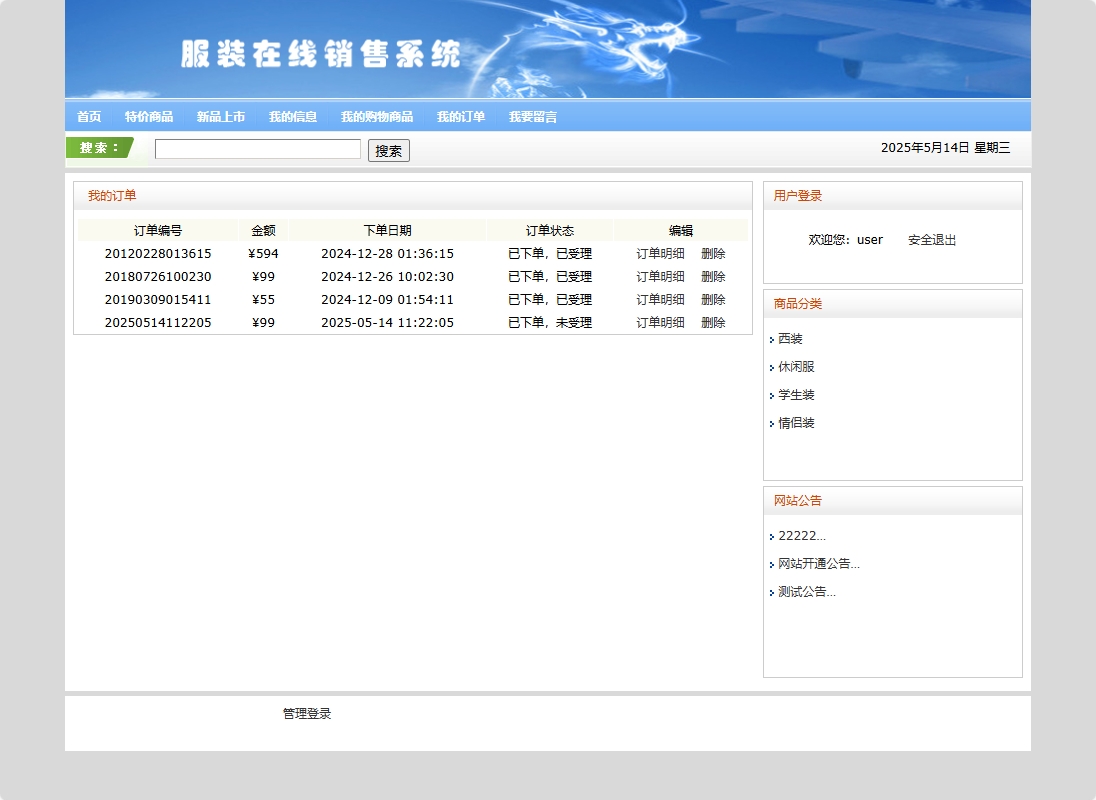The width and height of the screenshot is (1096, 800).
Task: Open 管理登录 admin login link
Action: click(x=306, y=713)
